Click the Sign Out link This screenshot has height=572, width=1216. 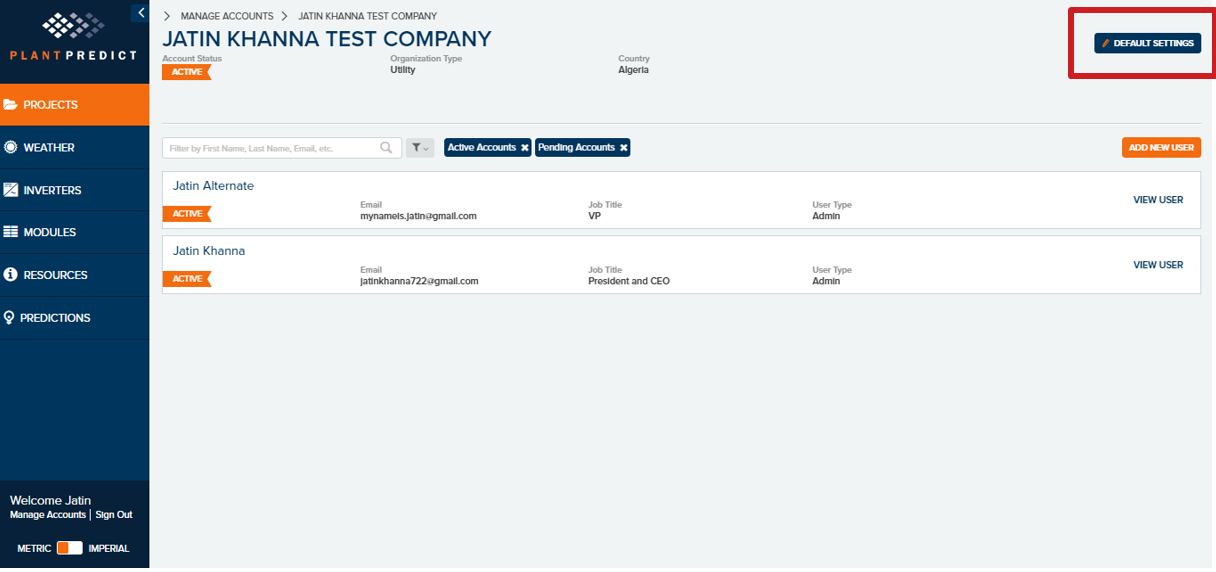114,515
